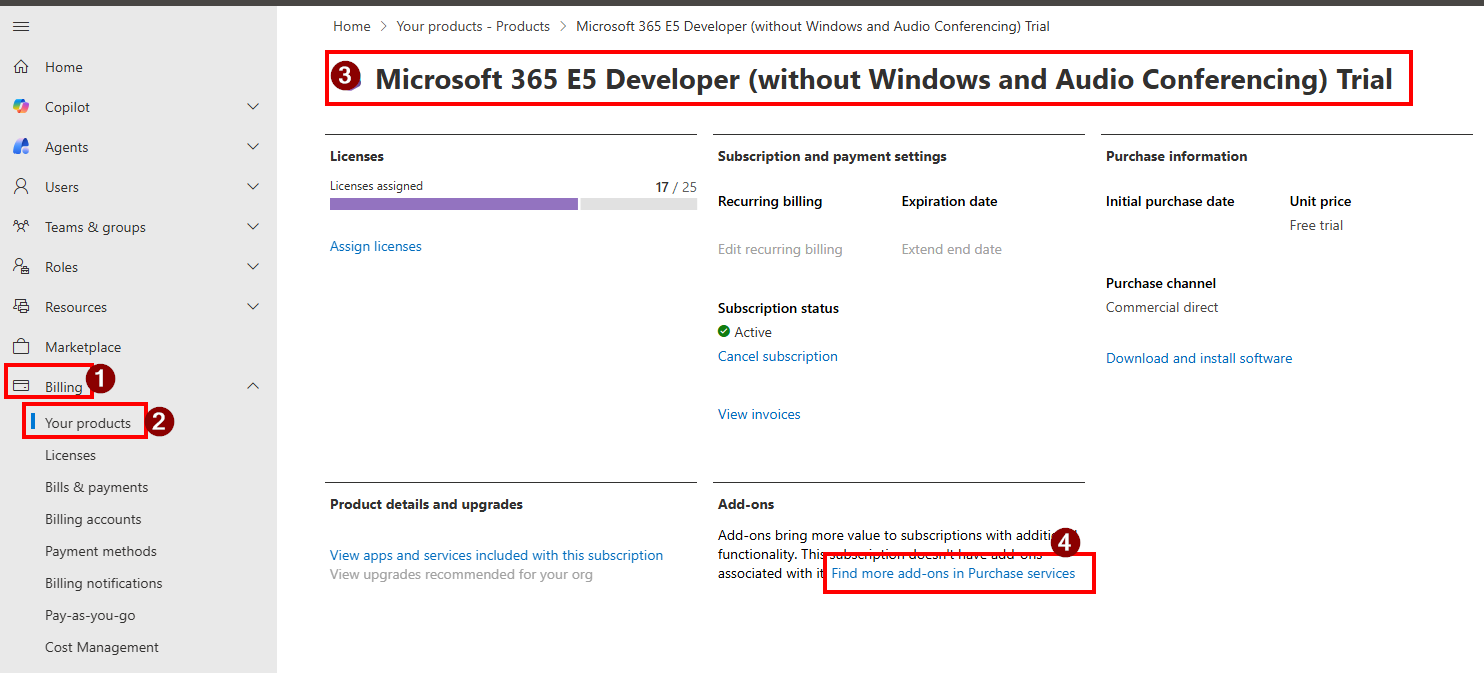Click the green Active status checkmark icon

click(724, 332)
